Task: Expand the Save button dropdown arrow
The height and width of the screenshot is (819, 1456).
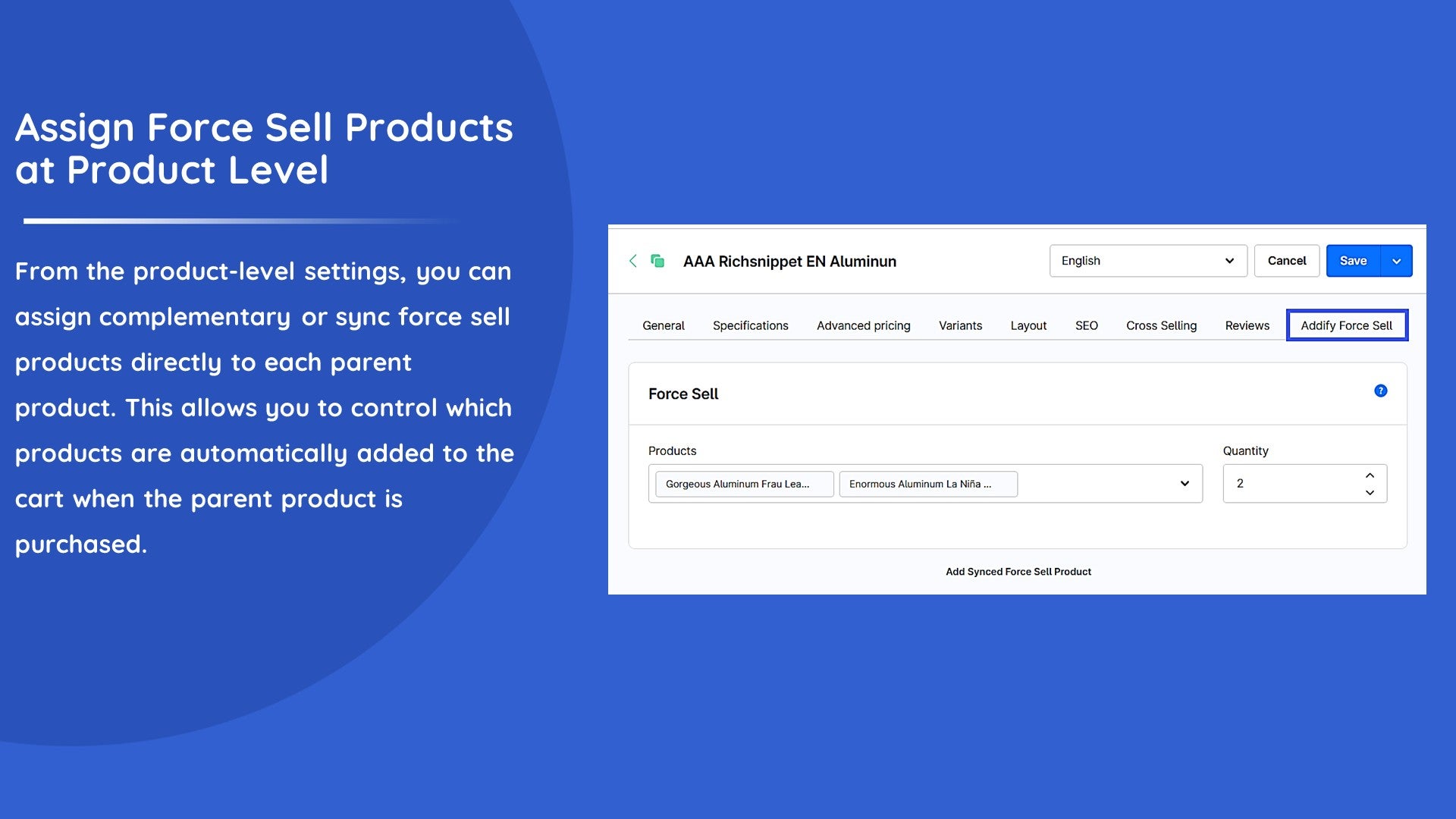Action: 1396,261
